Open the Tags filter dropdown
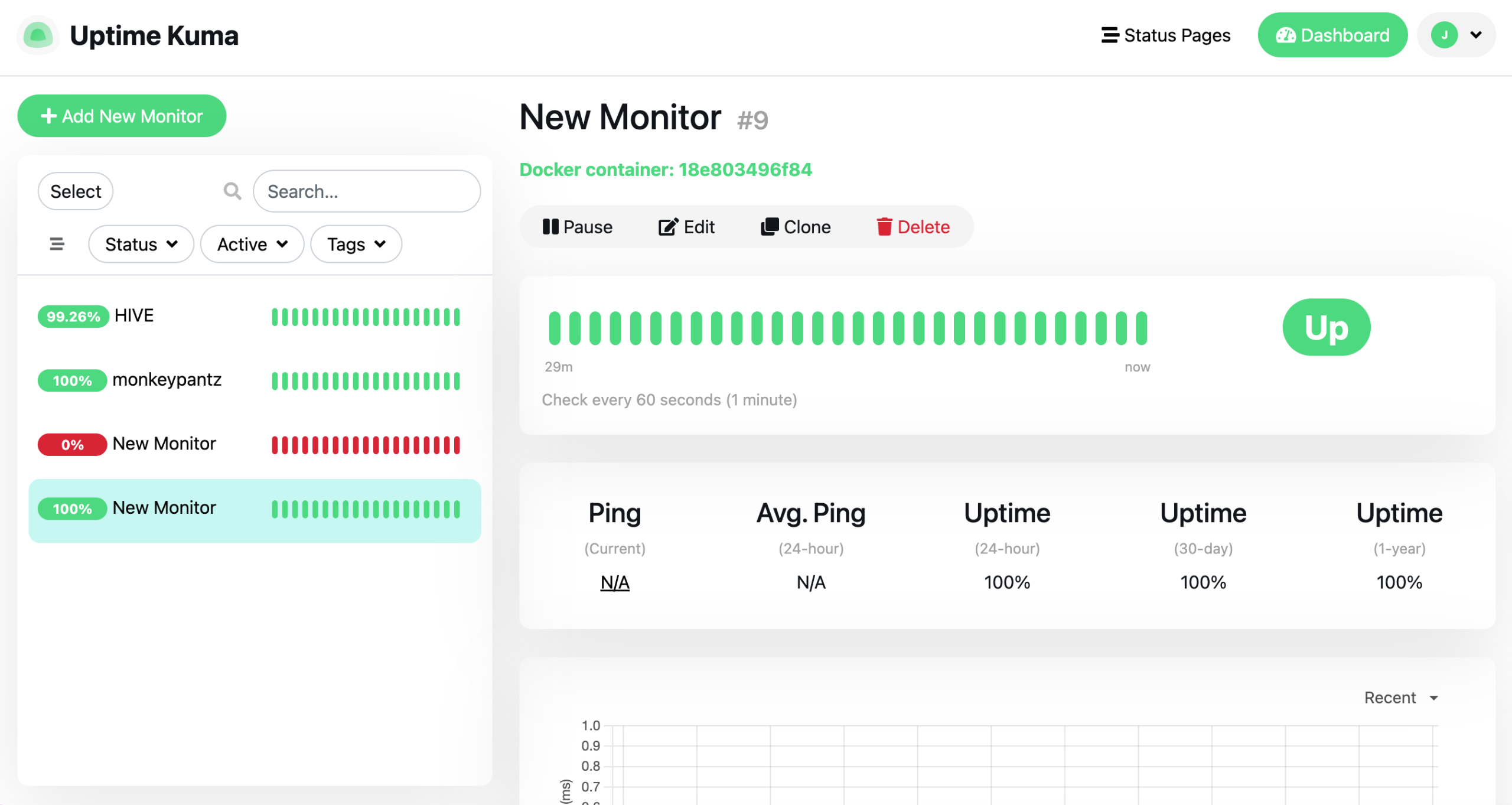 click(356, 244)
